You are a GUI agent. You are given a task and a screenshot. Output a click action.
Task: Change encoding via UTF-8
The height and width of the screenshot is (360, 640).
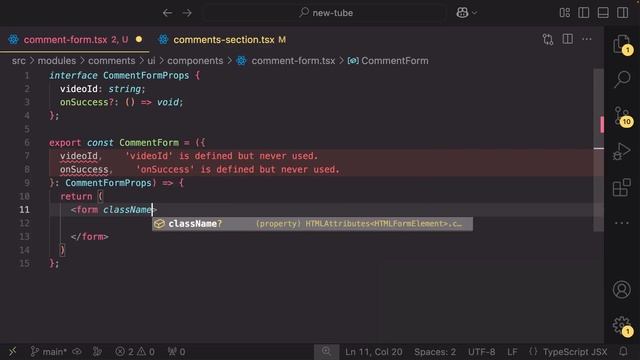point(481,351)
